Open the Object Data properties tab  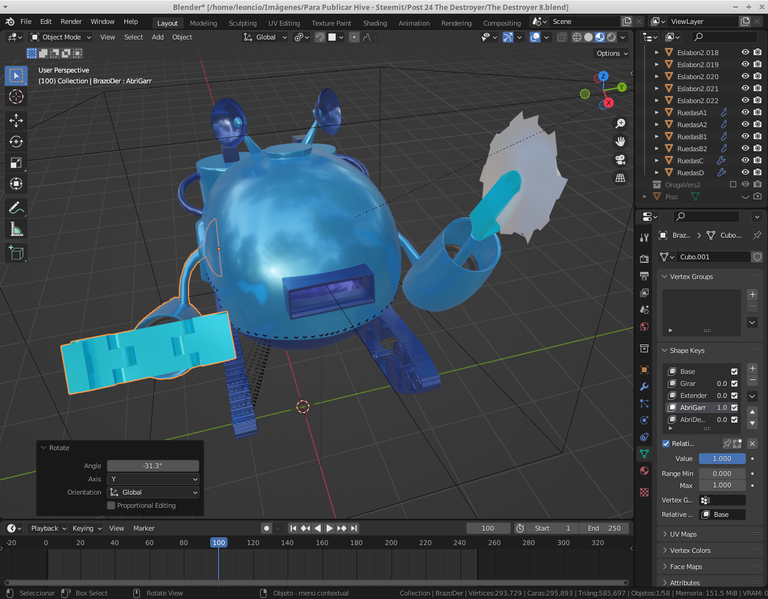point(644,454)
